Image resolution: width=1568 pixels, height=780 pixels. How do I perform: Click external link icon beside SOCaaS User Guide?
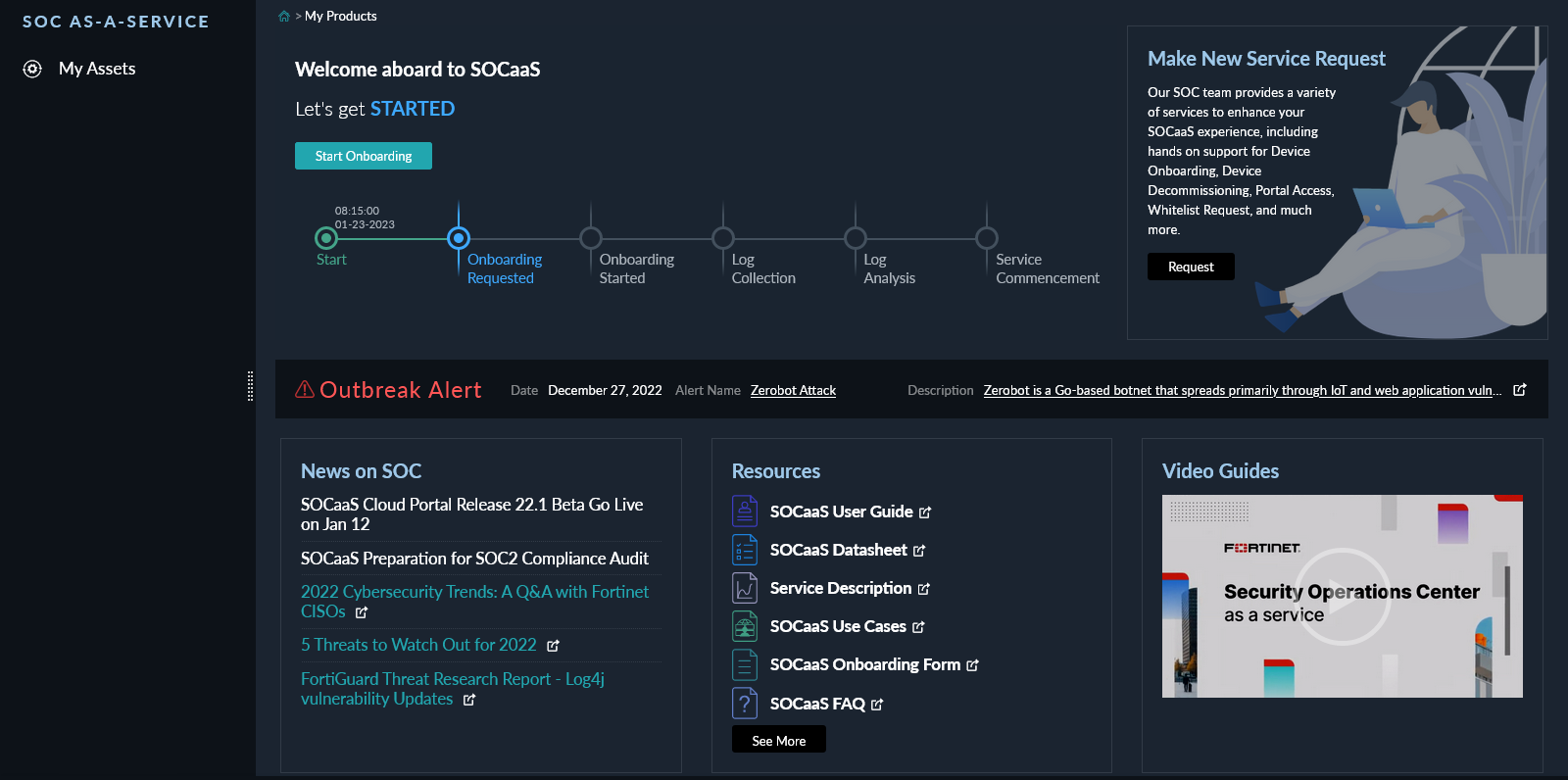[925, 512]
